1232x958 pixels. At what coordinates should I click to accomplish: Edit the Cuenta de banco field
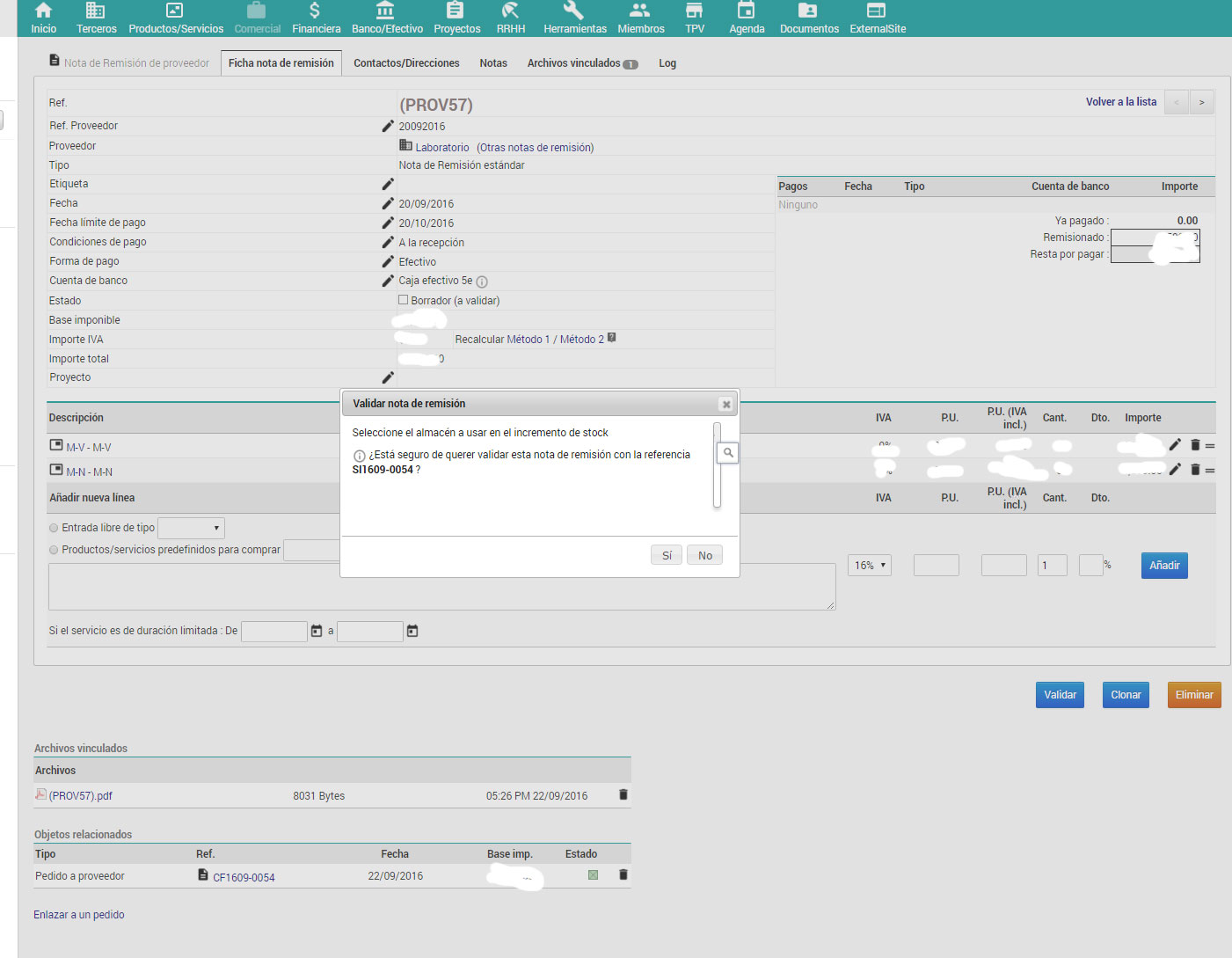pyautogui.click(x=388, y=281)
